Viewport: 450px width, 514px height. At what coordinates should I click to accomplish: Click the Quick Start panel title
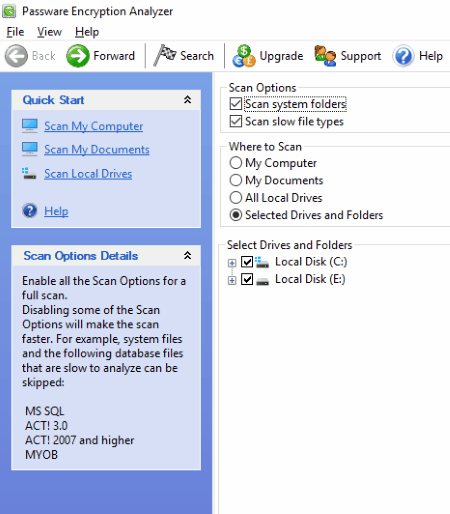pyautogui.click(x=53, y=100)
